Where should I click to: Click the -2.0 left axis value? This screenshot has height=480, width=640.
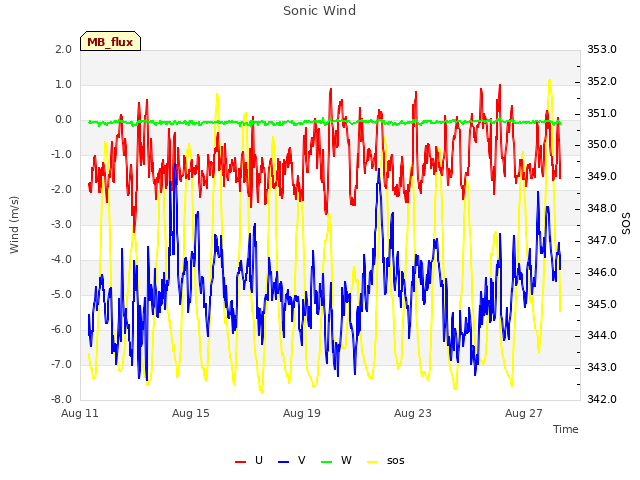61,190
